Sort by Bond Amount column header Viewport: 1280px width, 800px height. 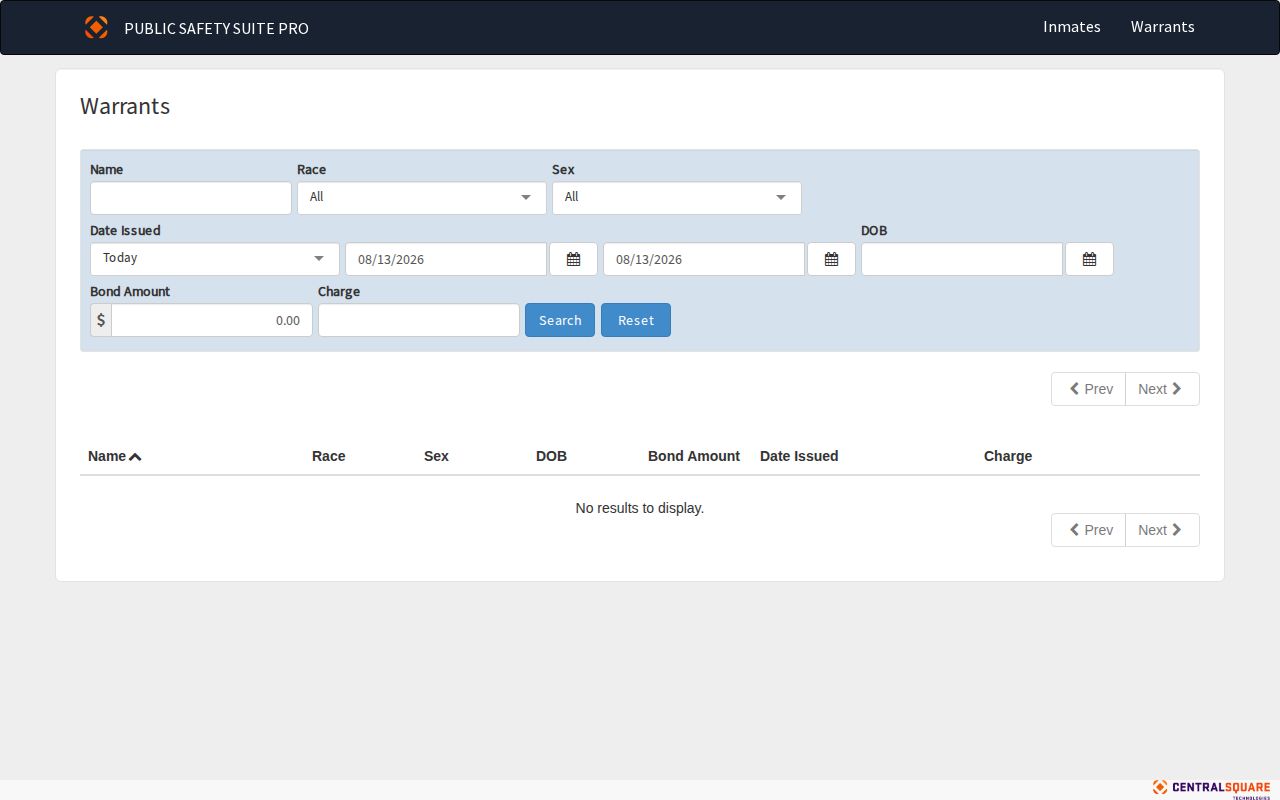pos(694,456)
